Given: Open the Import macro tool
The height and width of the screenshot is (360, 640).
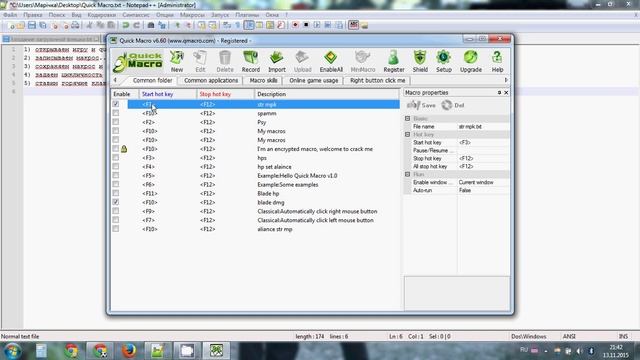Looking at the screenshot, I should 277,62.
